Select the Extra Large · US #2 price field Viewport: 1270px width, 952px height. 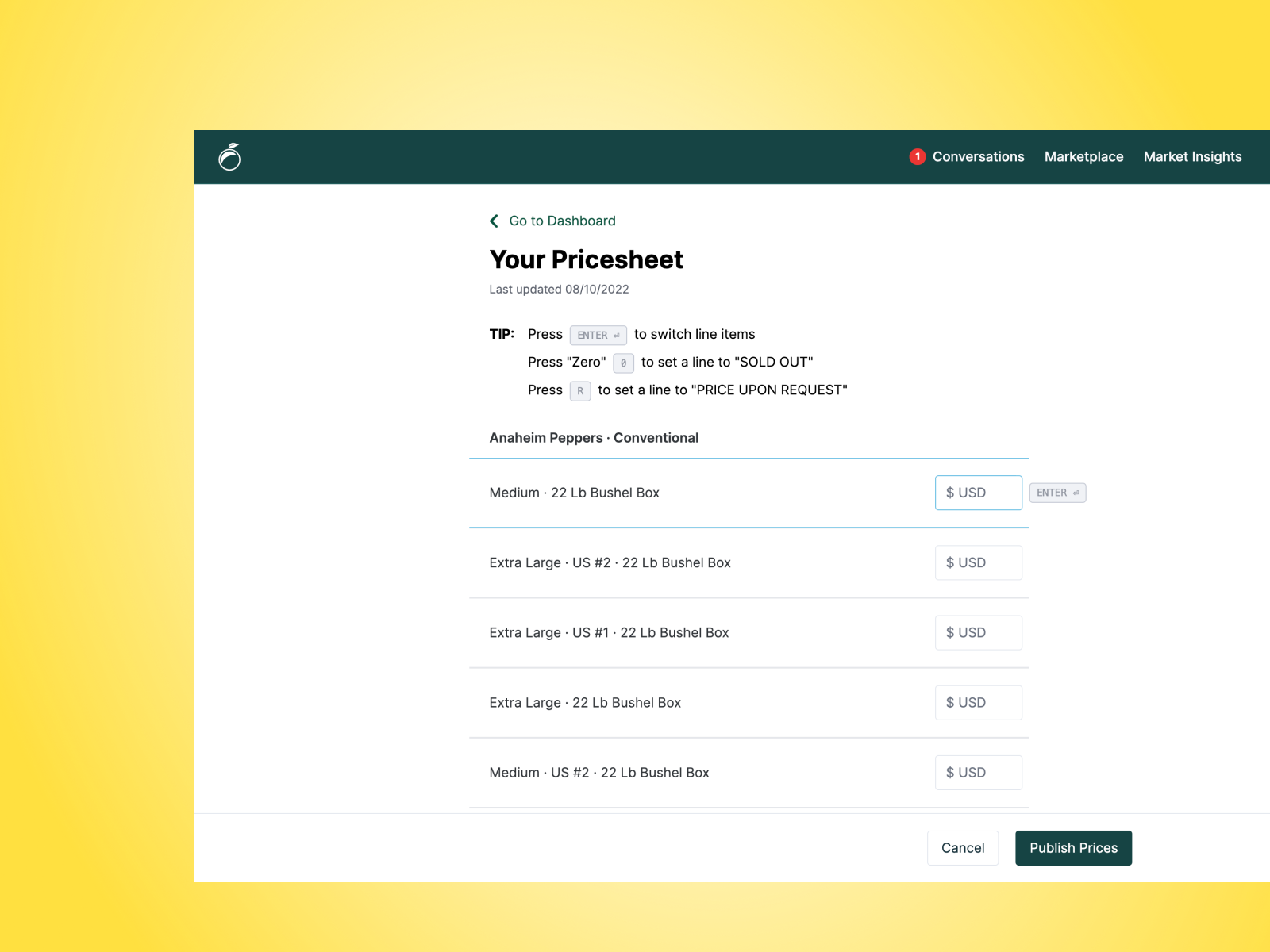[x=978, y=562]
